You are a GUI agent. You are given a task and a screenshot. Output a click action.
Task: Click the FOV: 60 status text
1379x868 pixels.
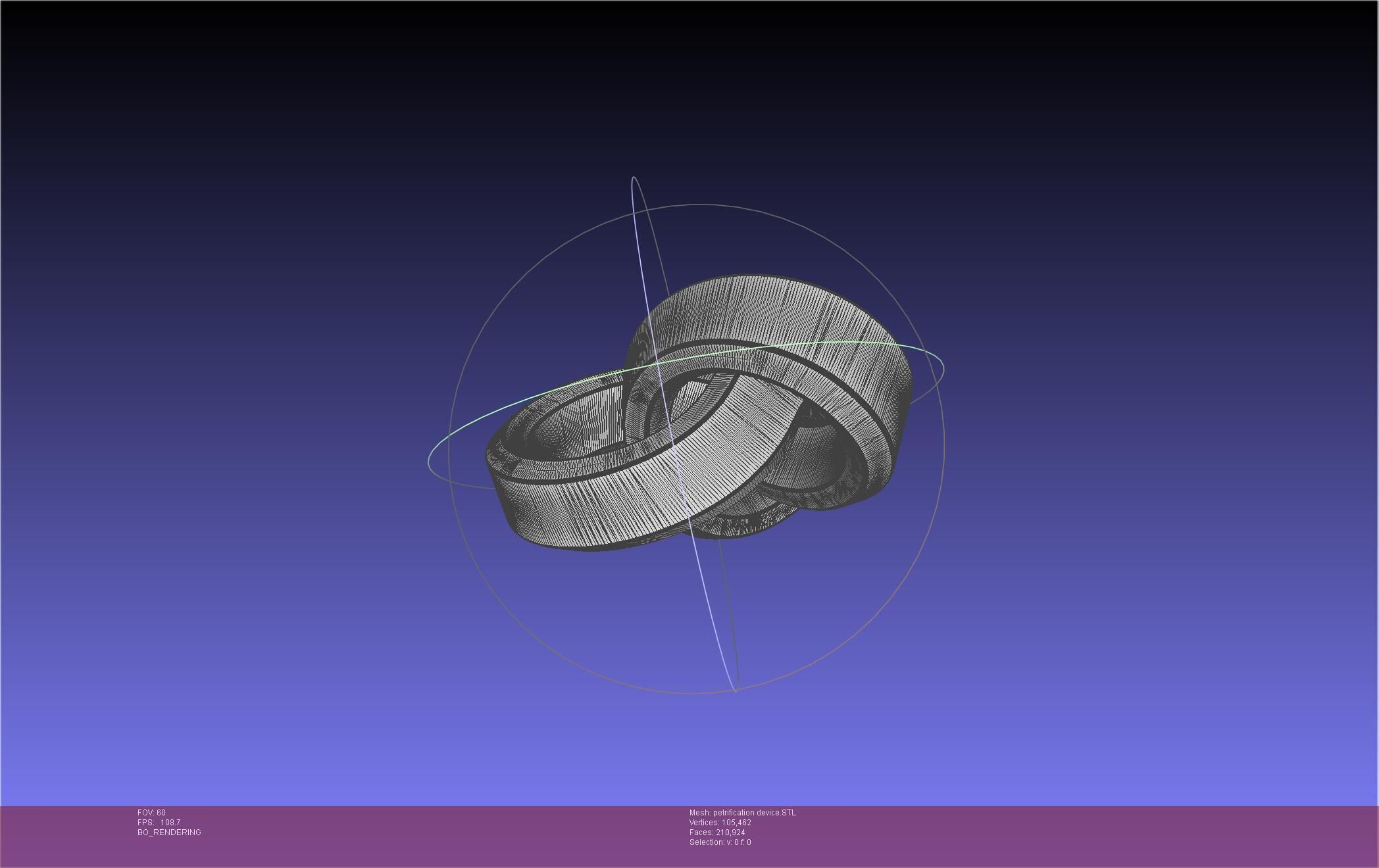point(151,813)
